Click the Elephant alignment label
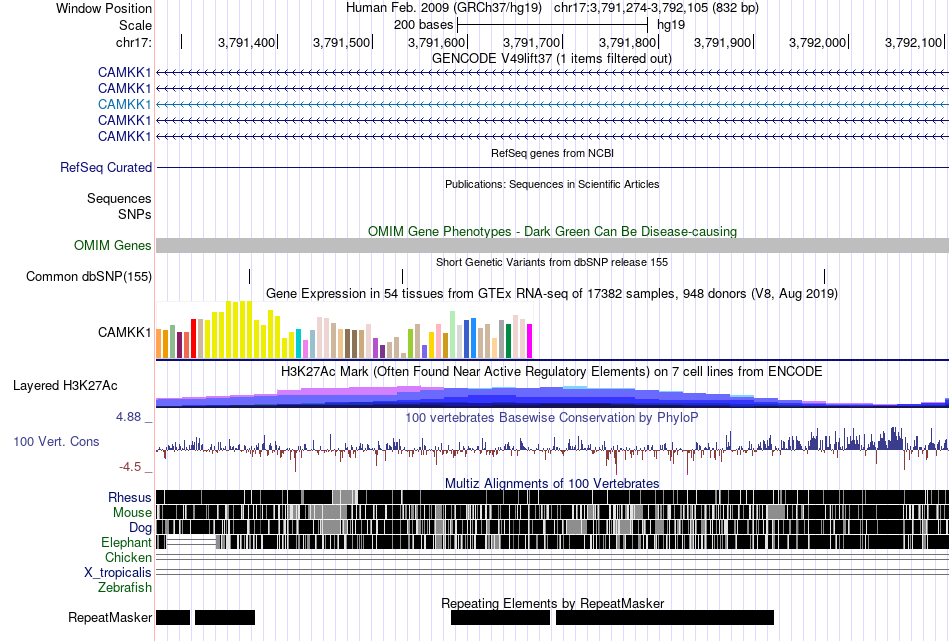This screenshot has height=641, width=950. [x=126, y=543]
